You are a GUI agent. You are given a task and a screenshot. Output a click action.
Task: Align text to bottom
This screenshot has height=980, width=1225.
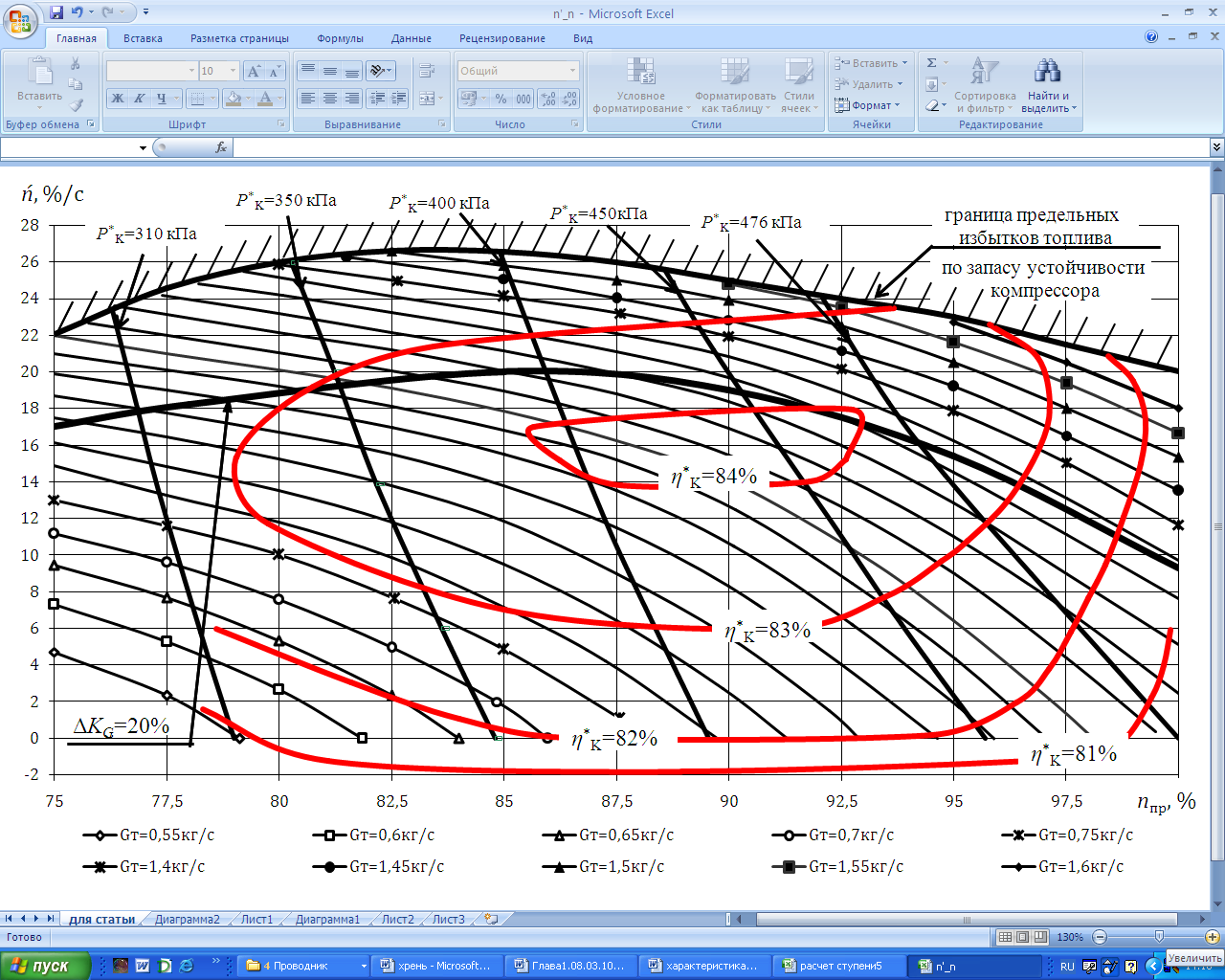(x=351, y=71)
